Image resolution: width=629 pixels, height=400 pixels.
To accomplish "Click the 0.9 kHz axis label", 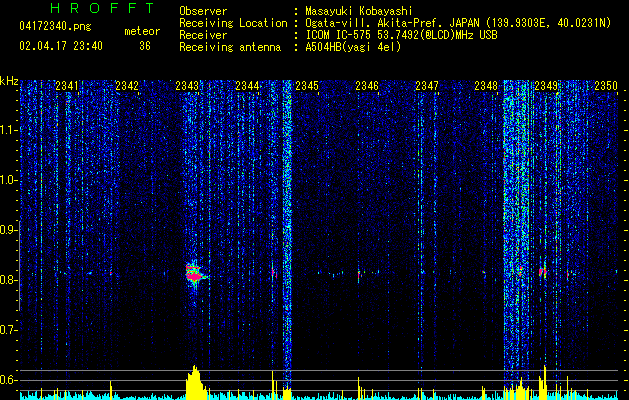I will (8, 230).
